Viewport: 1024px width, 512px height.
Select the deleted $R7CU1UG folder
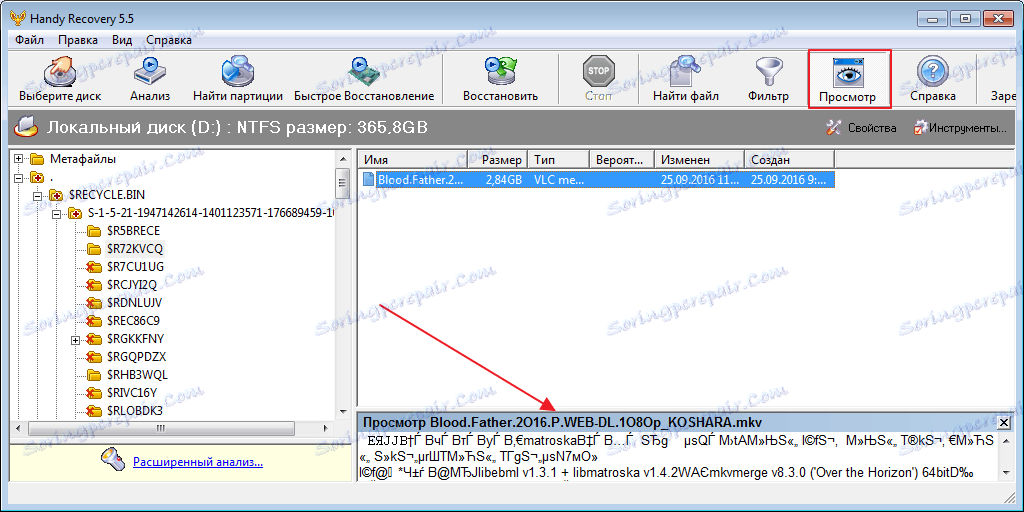[x=135, y=267]
